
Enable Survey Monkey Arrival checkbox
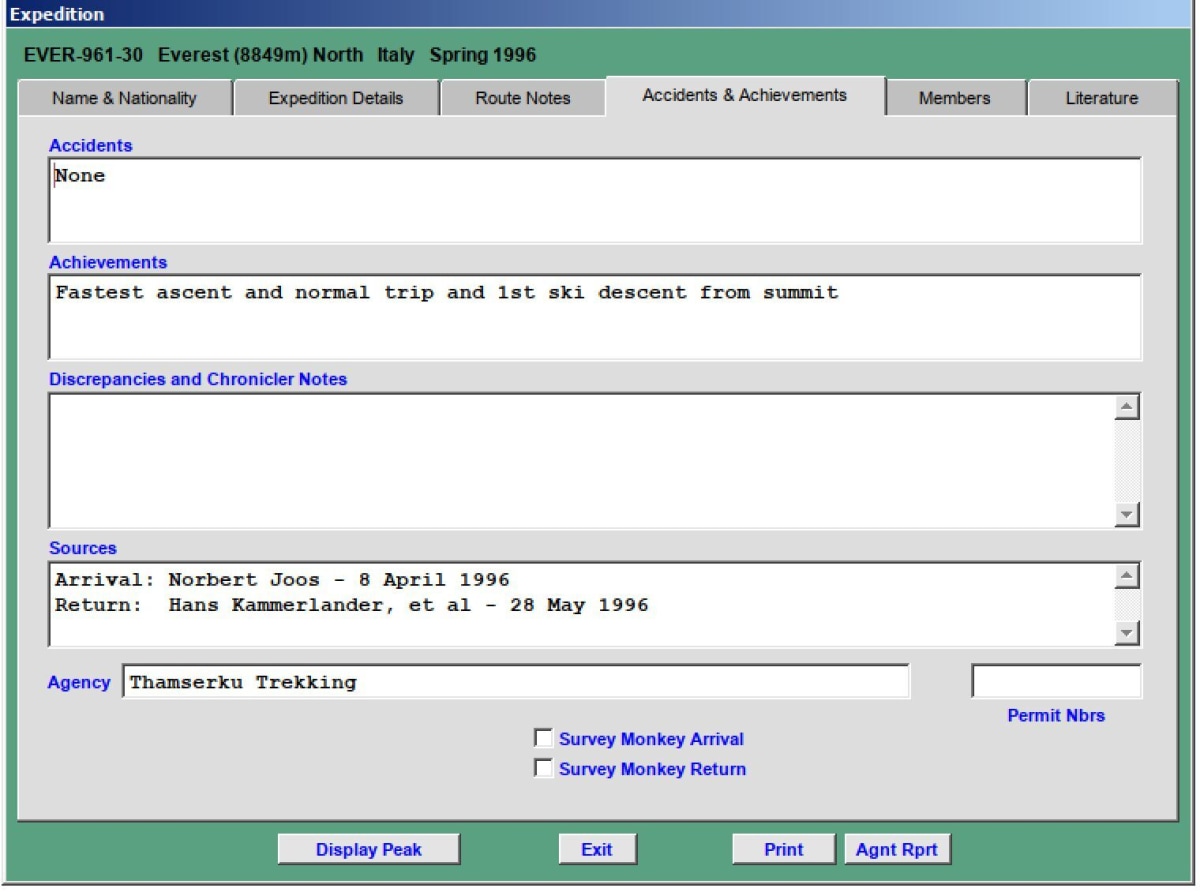coord(544,739)
